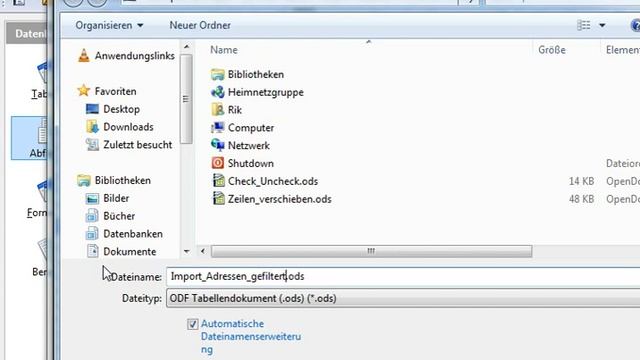Click the Bilder library icon
This screenshot has height=360, width=640.
(x=92, y=198)
